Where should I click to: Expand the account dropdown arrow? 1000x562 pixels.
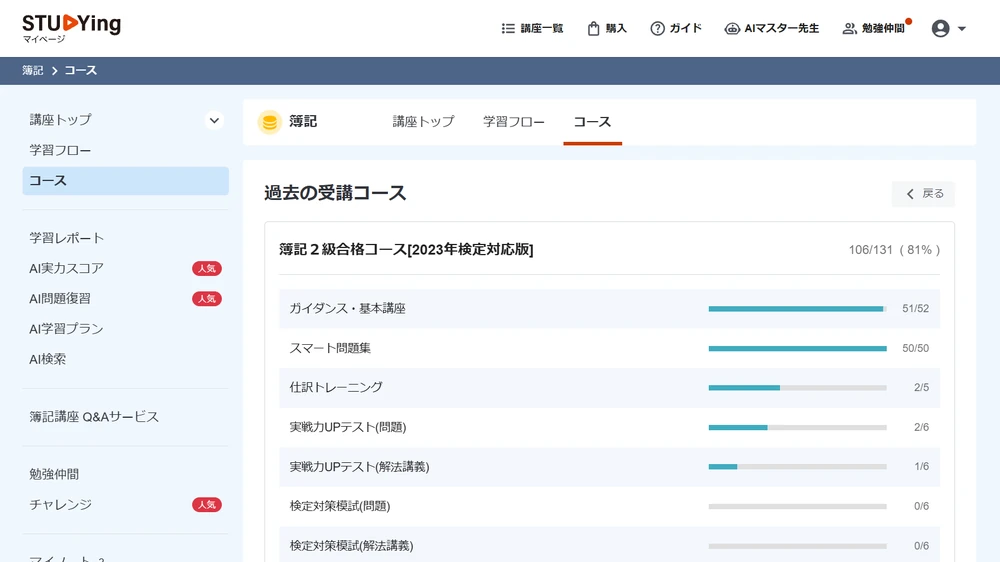coord(962,29)
